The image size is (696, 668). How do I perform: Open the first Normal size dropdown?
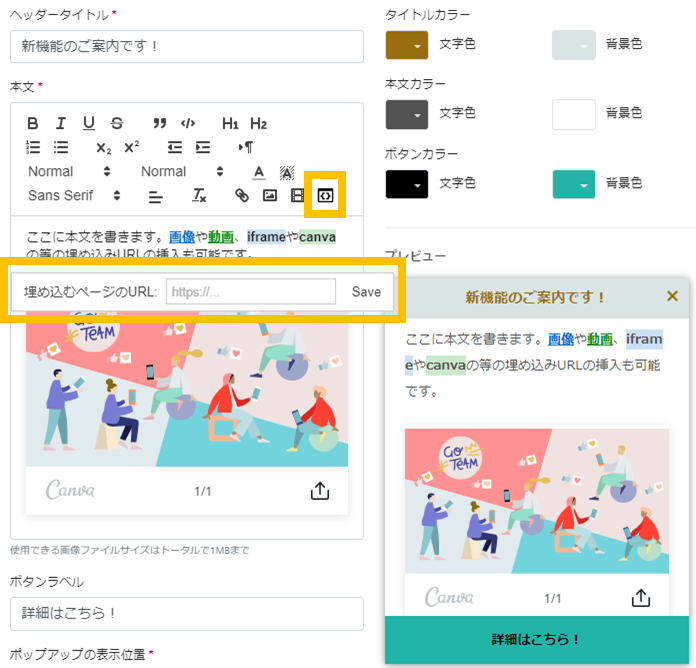pyautogui.click(x=69, y=171)
